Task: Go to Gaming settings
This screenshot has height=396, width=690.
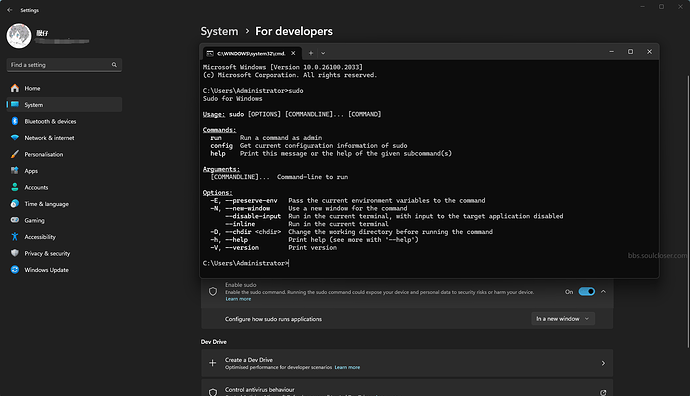Action: (x=64, y=220)
